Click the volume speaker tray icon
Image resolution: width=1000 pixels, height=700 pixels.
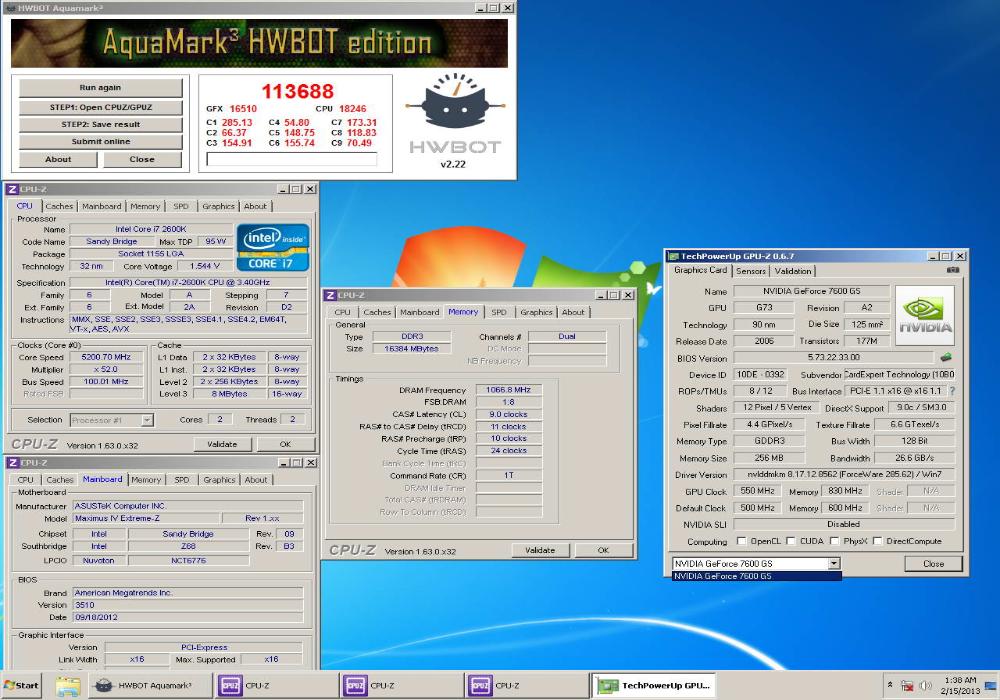925,686
